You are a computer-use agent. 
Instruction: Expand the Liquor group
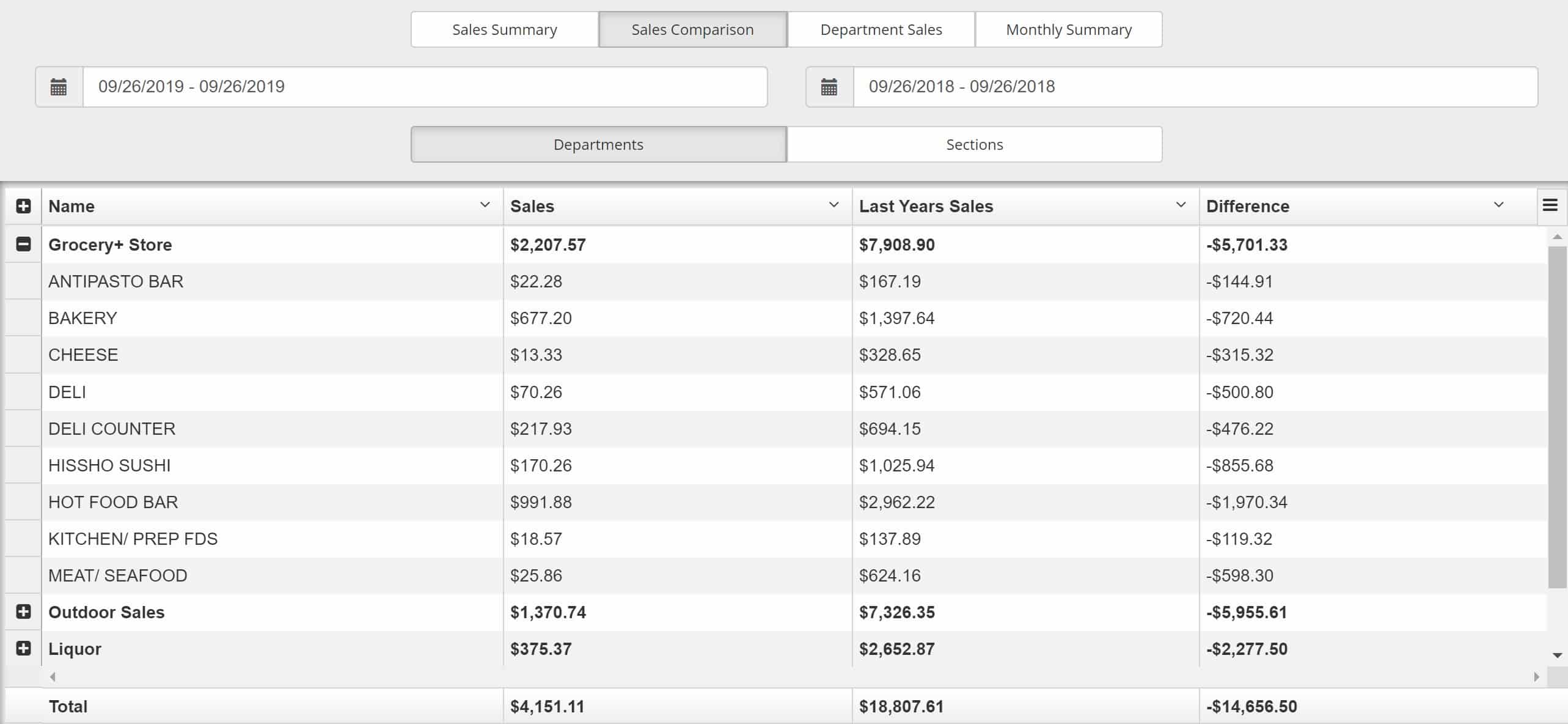coord(23,648)
